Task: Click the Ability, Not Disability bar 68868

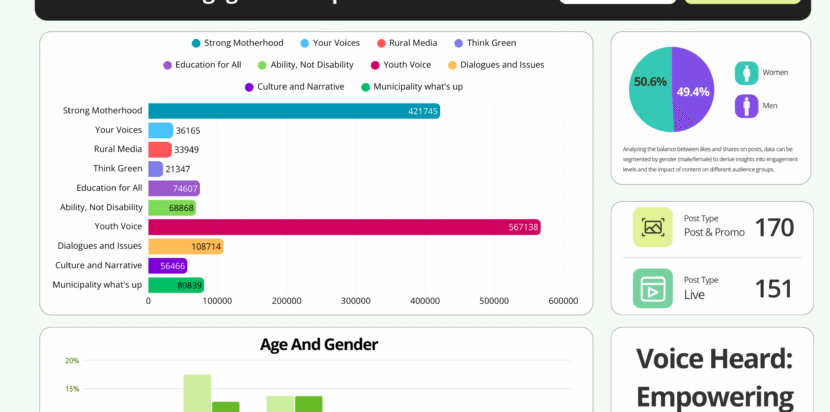Action: (x=172, y=208)
